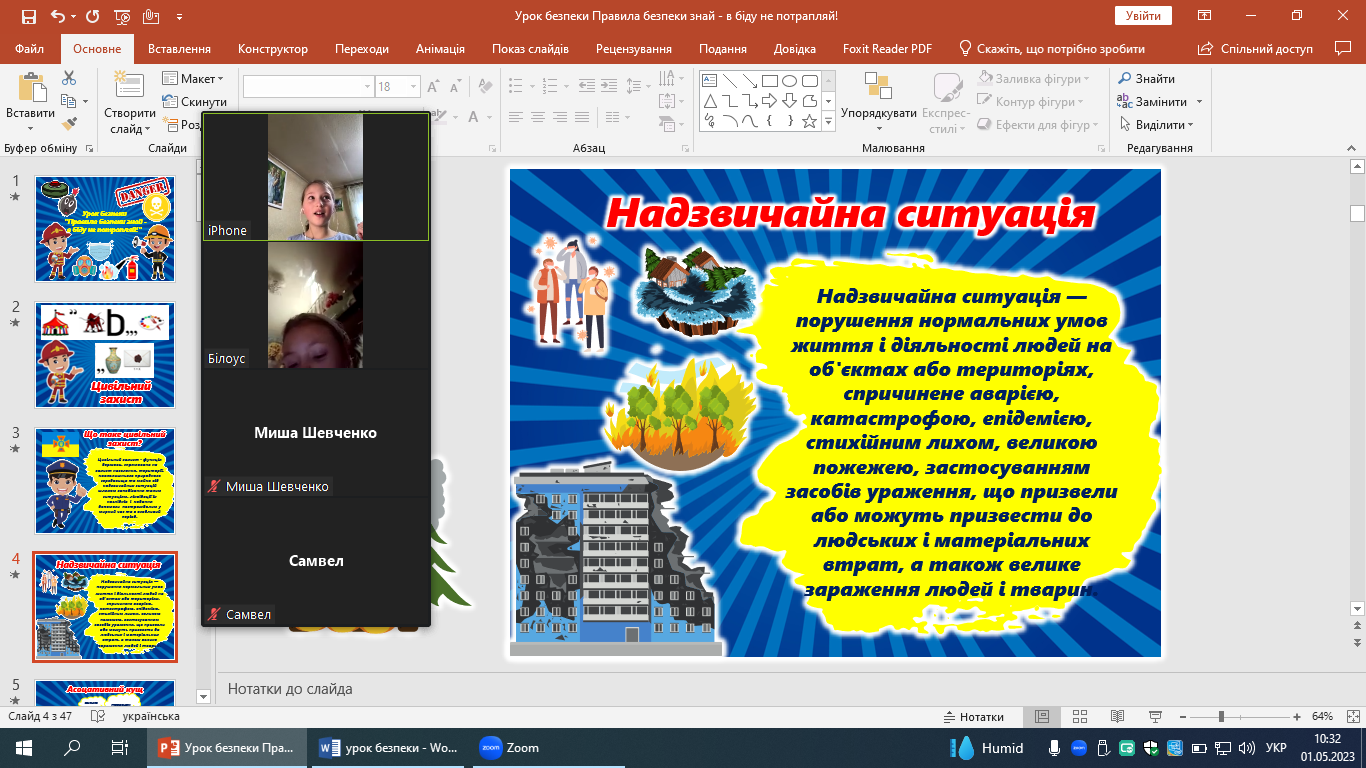The image size is (1366, 768).
Task: Expand the Вставити paste options arrow
Action: point(30,128)
